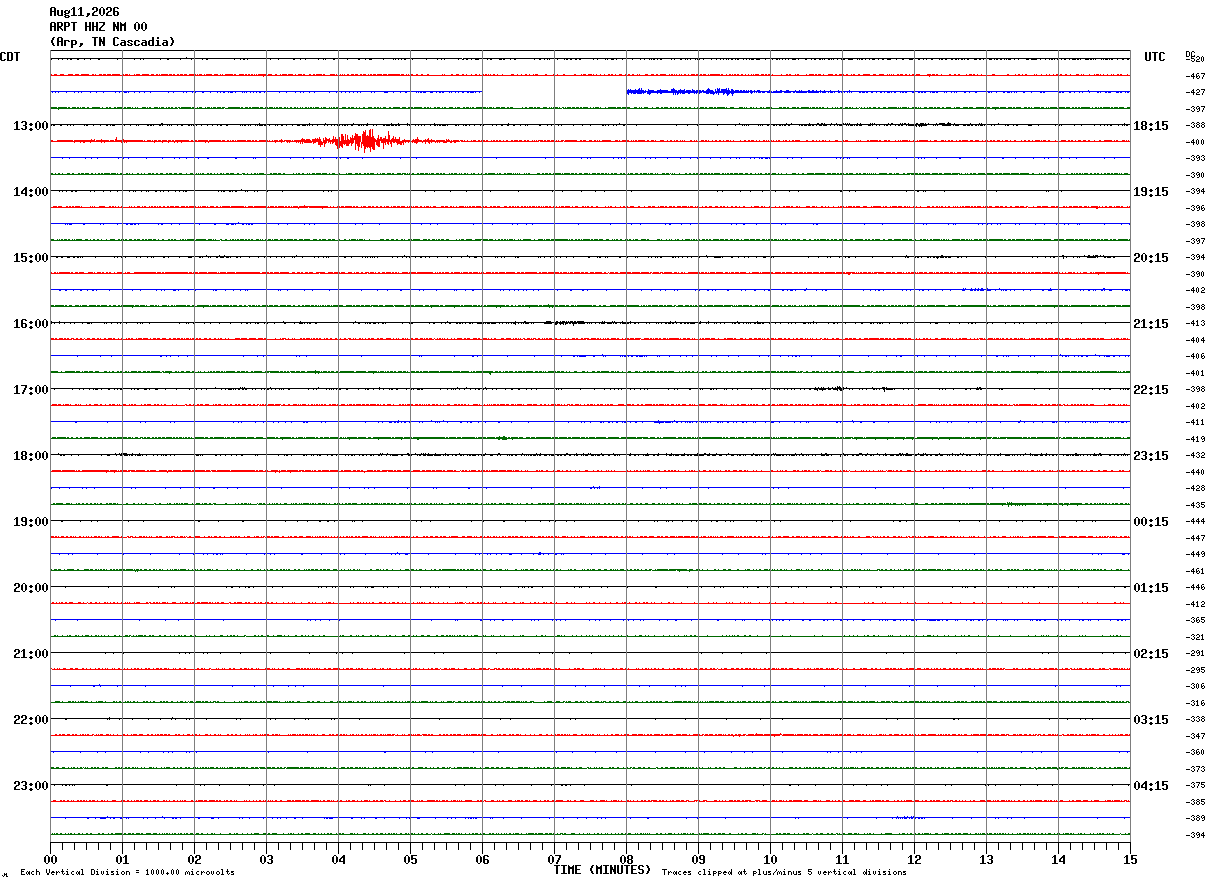Click the DC offset value -291

[1195, 653]
